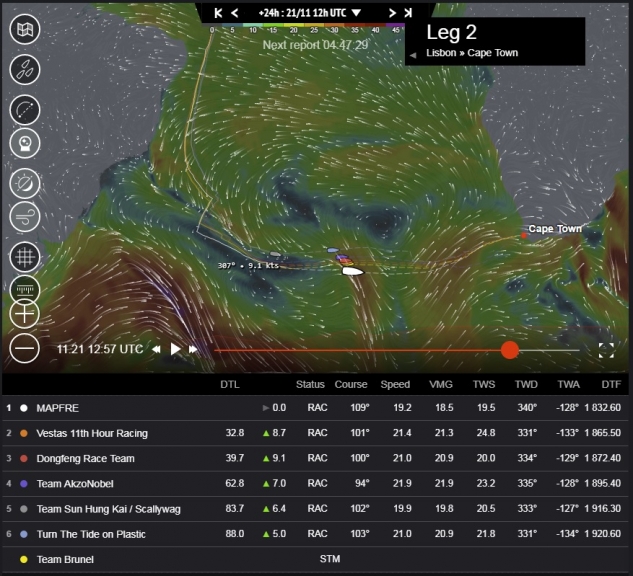The image size is (633, 576).
Task: Select Team Sun Hung Kai / Scallywag row
Action: pyautogui.click(x=315, y=509)
